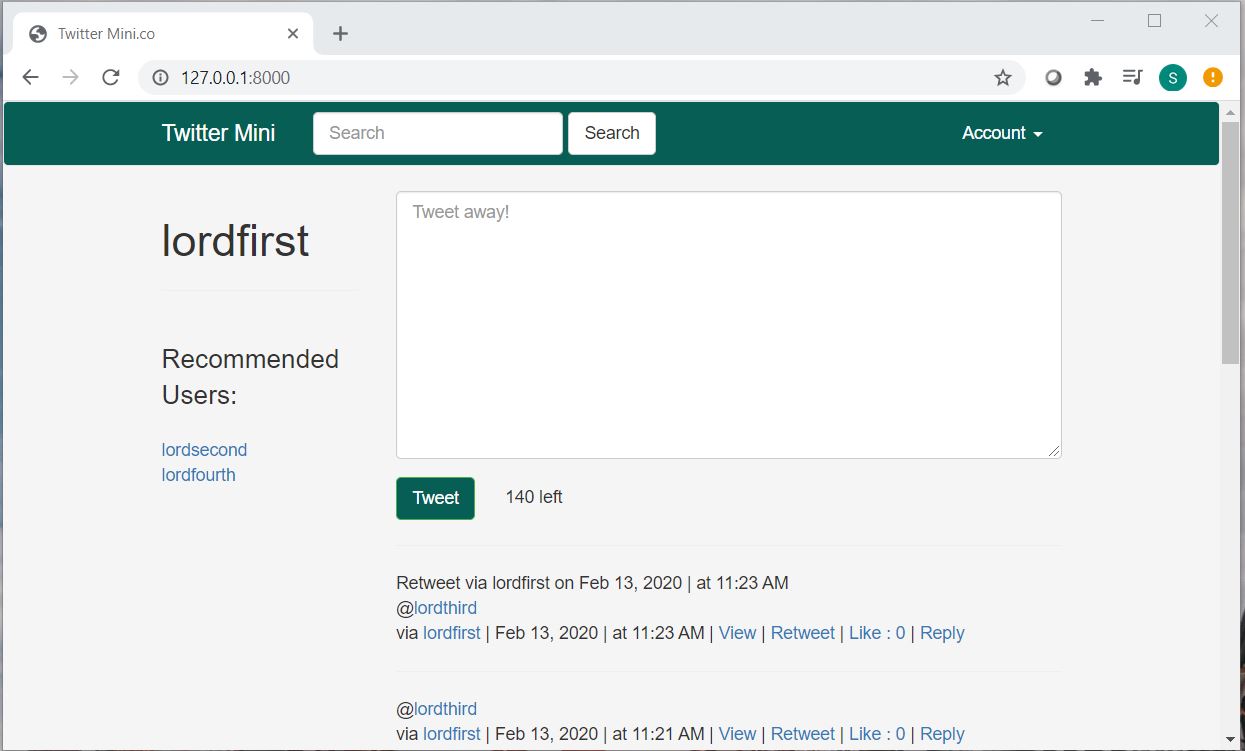The height and width of the screenshot is (751, 1245).
Task: Open the Twitter Mini home brand link
Action: click(218, 133)
